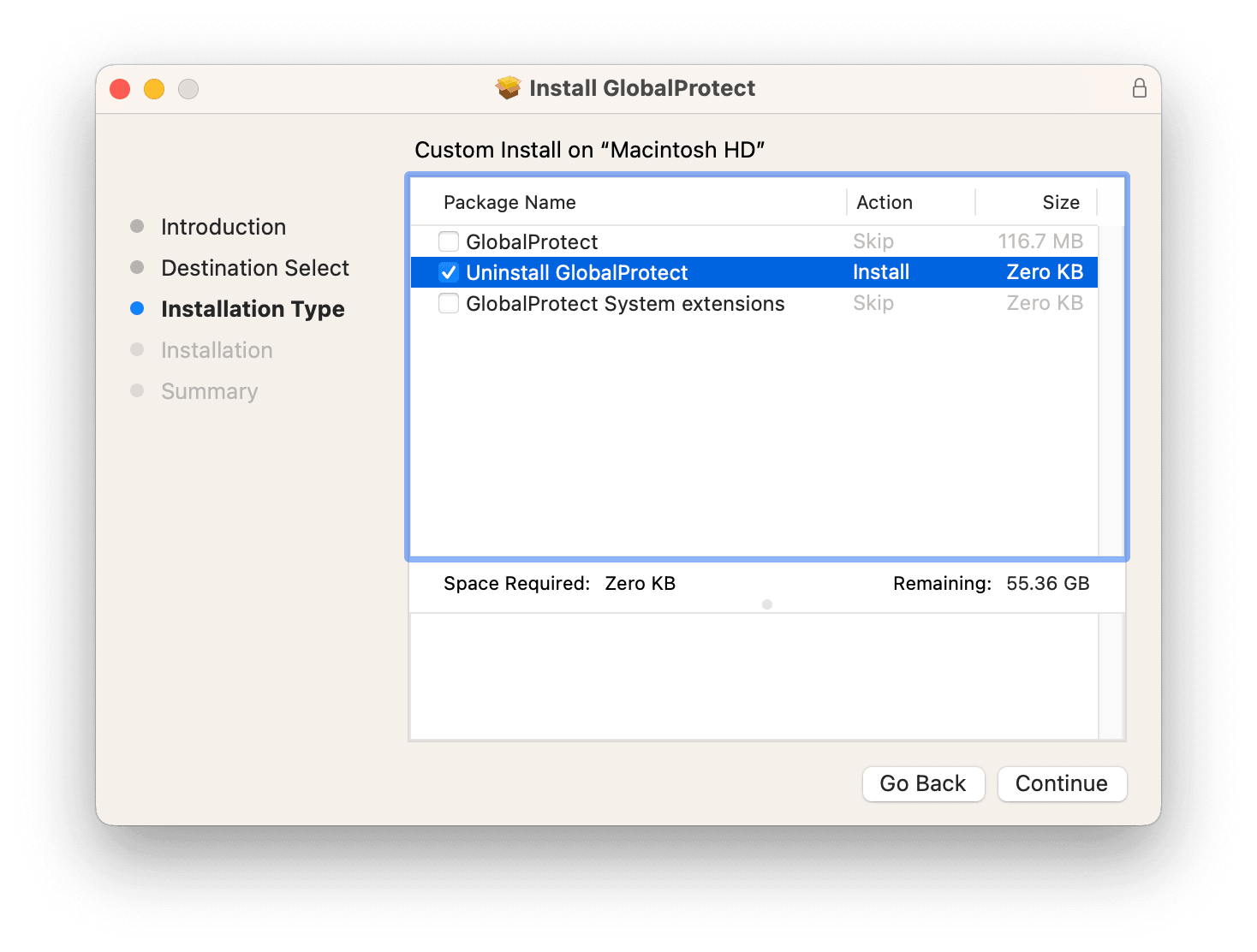
Task: Click the package installer icon in title bar
Action: tap(508, 87)
